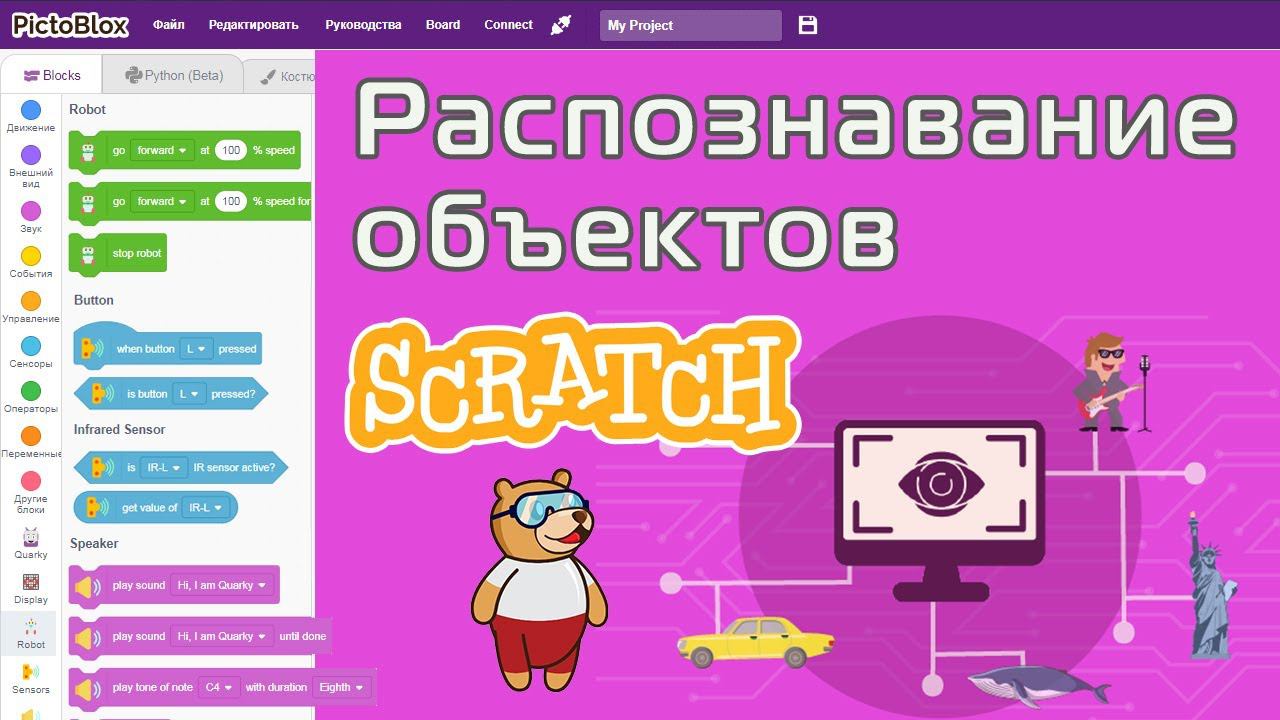Screen dimensions: 1280x720
Task: Click the 100 value in the 'speed for' block
Action: [230, 201]
